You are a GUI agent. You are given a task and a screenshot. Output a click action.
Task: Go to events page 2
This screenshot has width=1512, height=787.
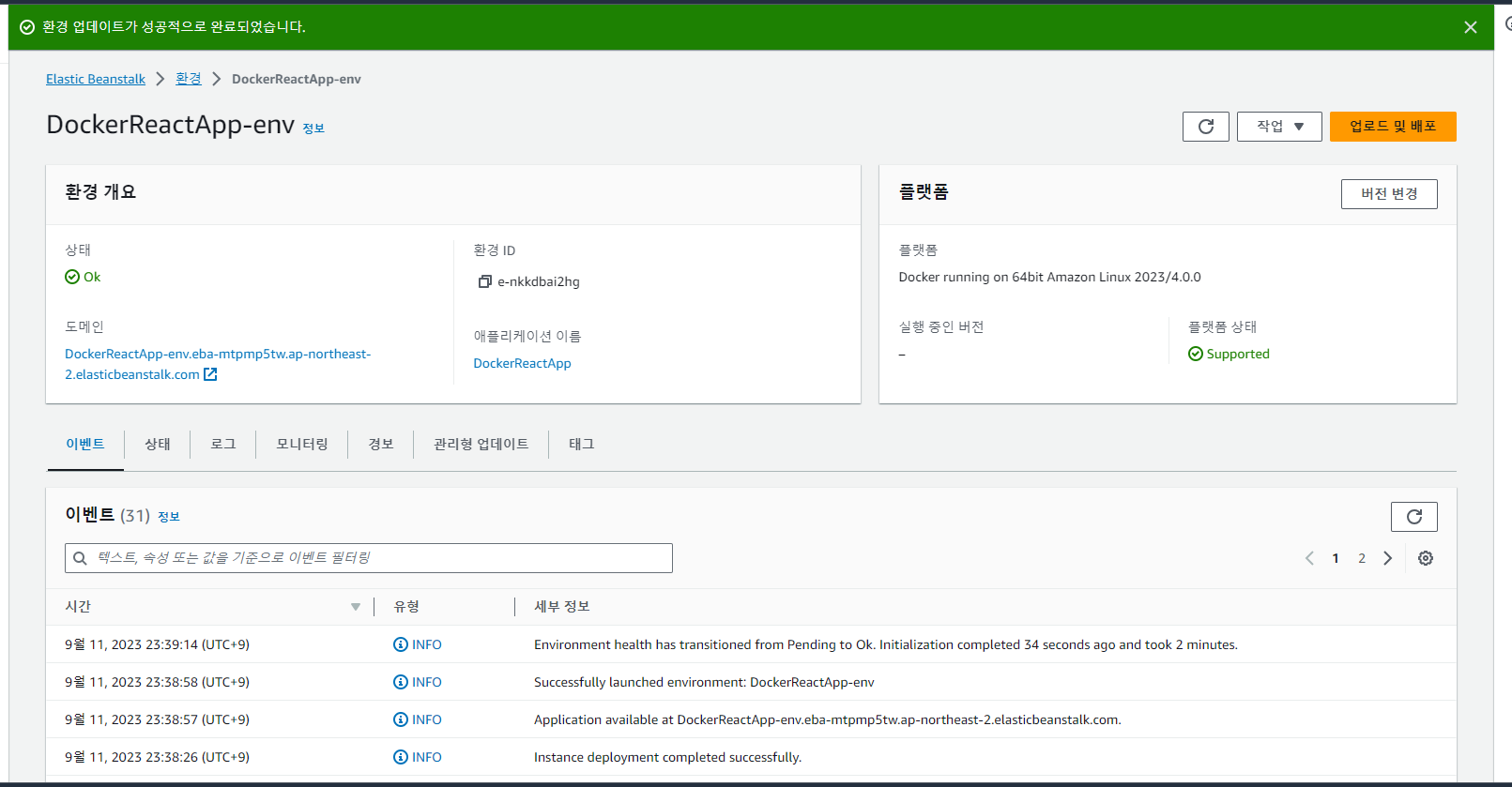click(x=1362, y=558)
